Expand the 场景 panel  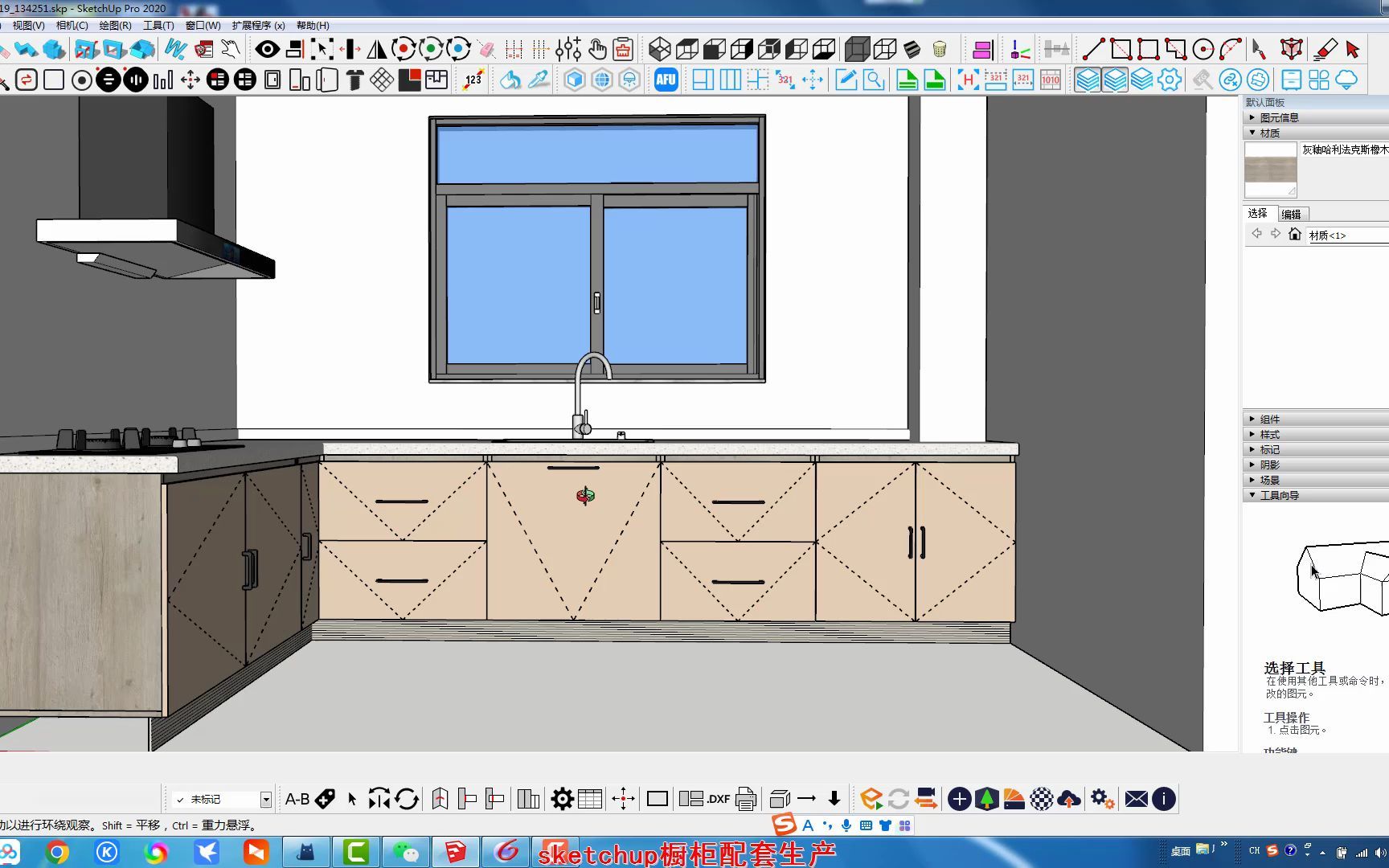point(1315,480)
